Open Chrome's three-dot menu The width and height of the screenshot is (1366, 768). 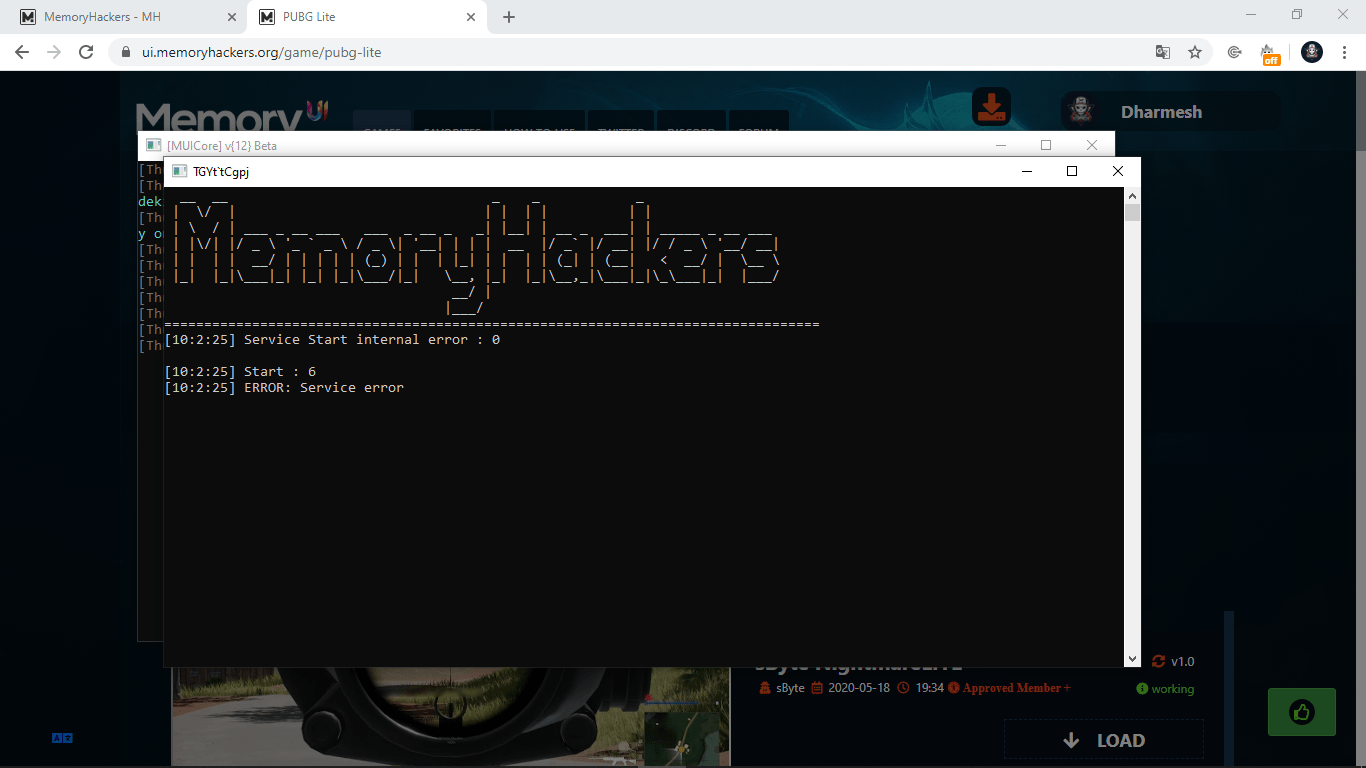point(1344,52)
